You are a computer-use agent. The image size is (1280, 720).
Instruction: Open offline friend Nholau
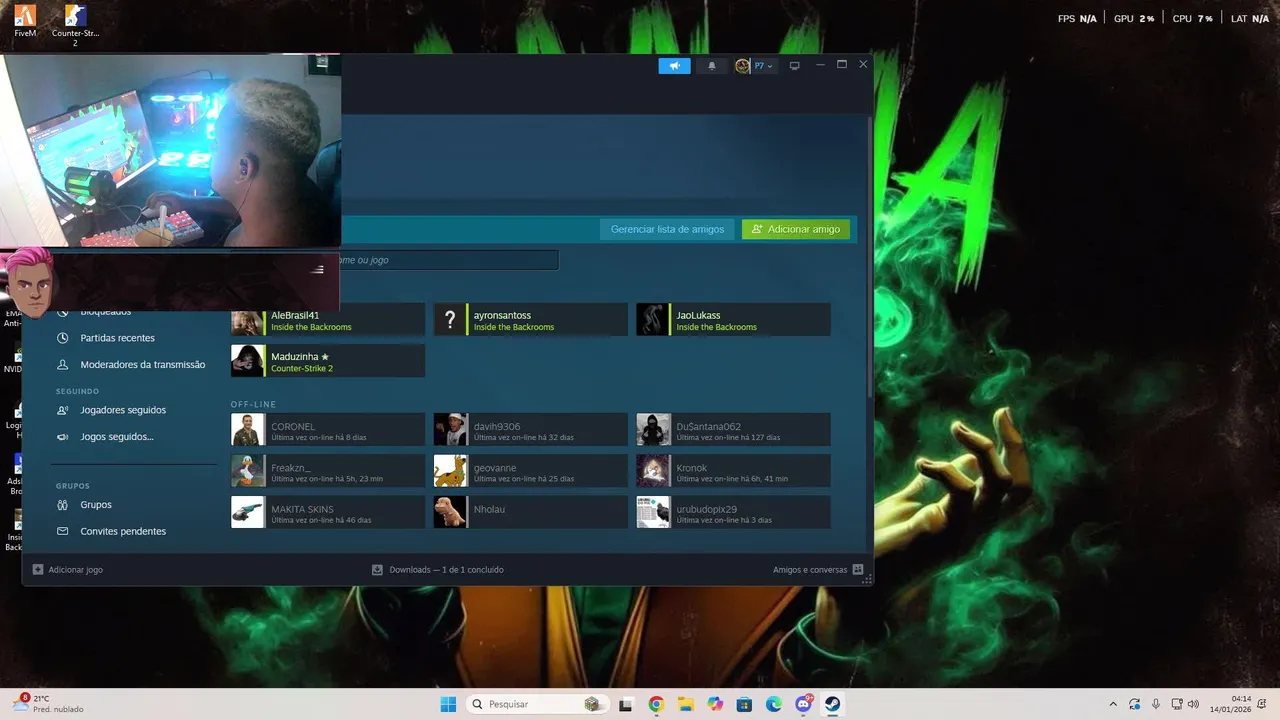[x=531, y=512]
